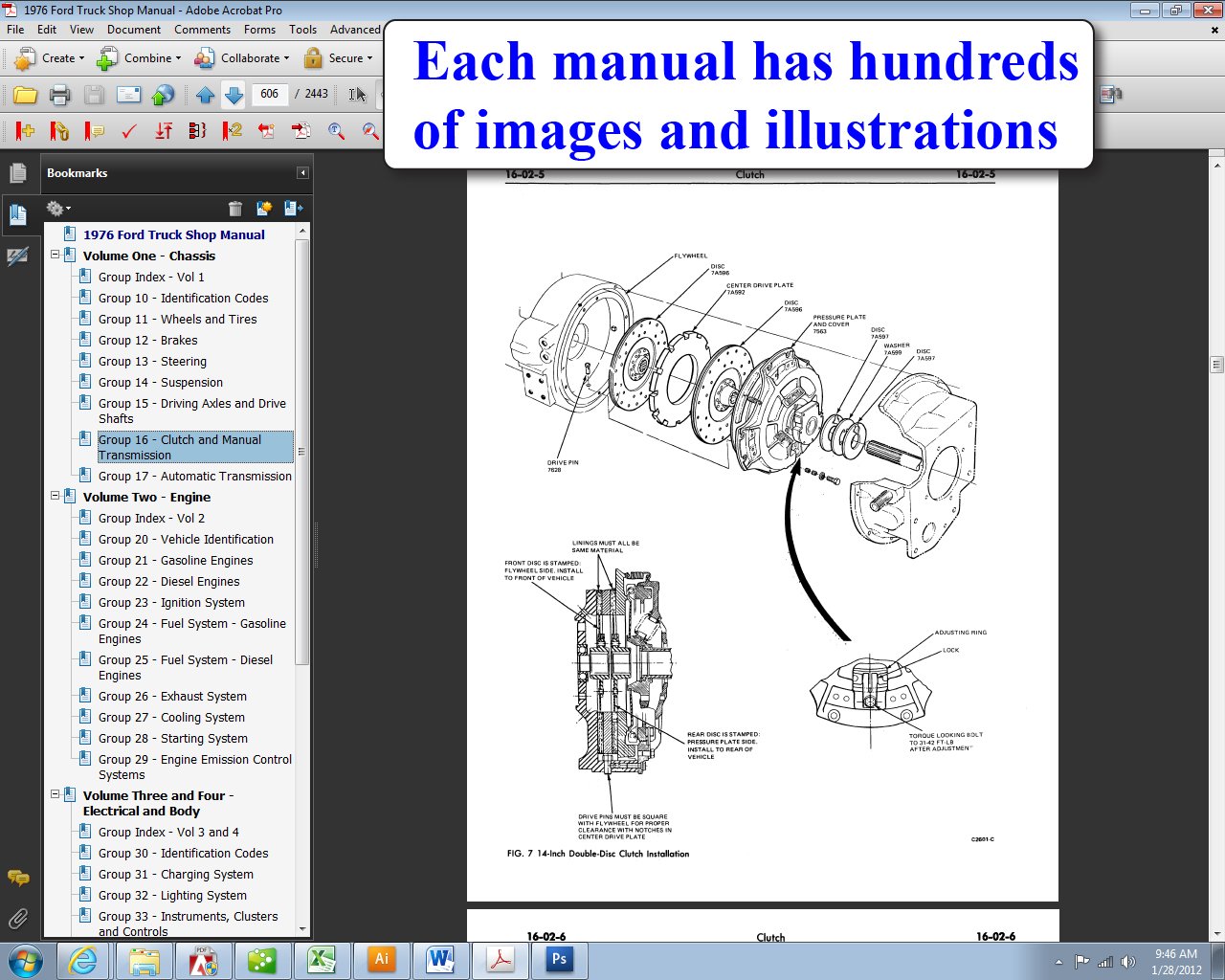Image resolution: width=1225 pixels, height=980 pixels.
Task: Collapse the Volume One - Chassis tree
Action: point(56,256)
